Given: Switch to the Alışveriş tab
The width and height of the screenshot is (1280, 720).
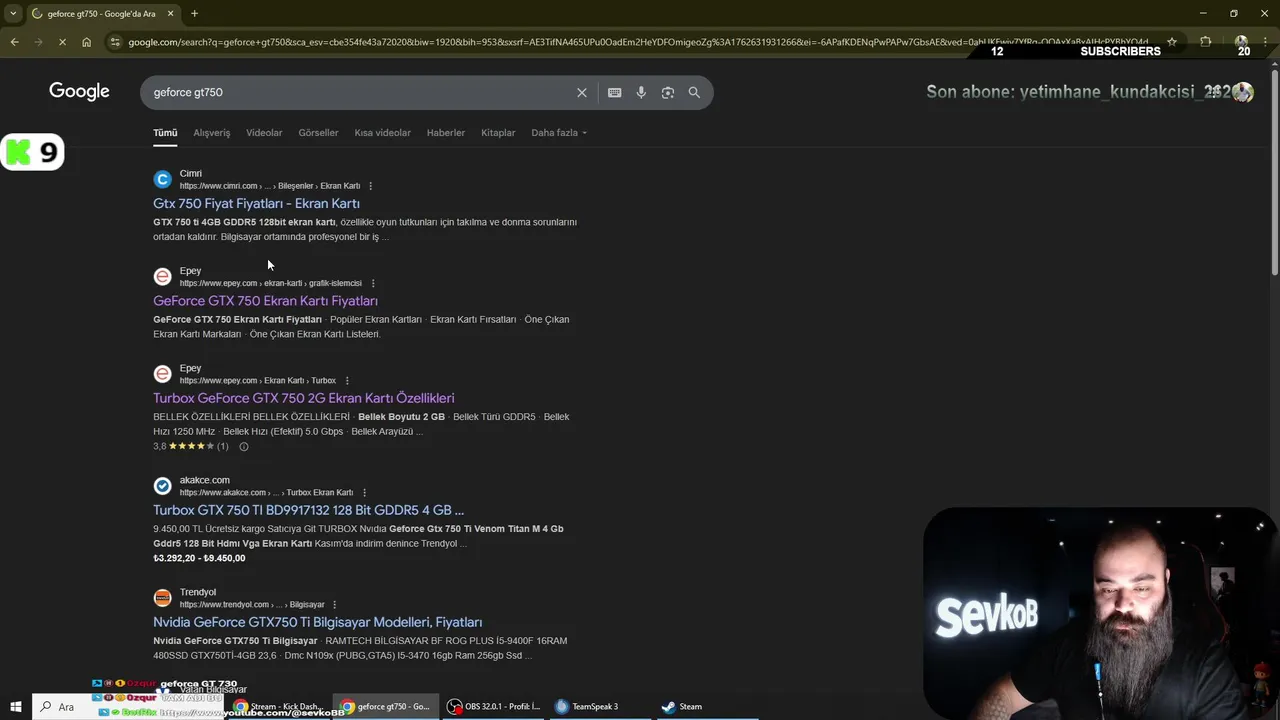Looking at the screenshot, I should coord(211,132).
